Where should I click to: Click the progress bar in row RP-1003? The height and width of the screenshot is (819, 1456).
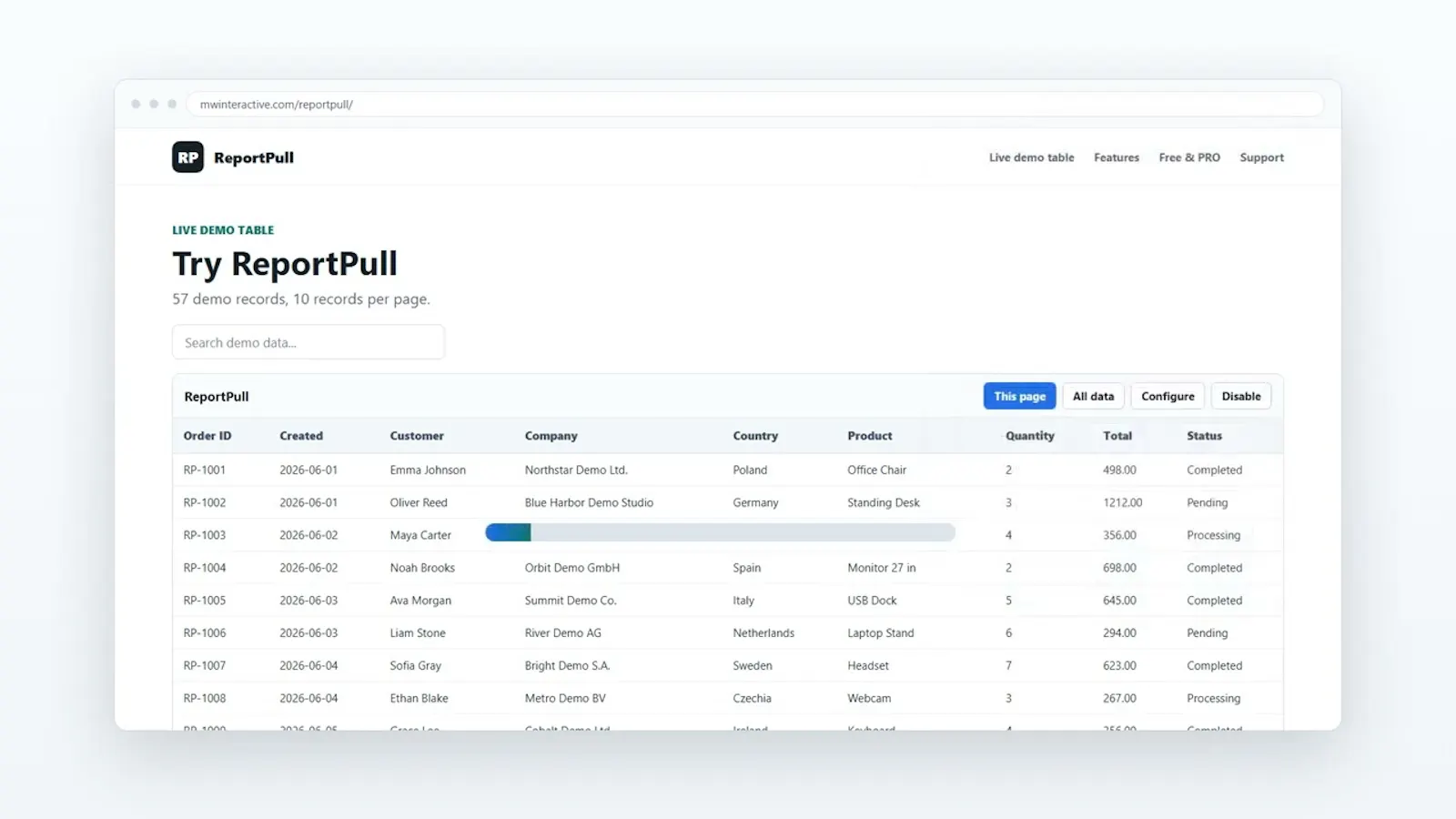(x=720, y=533)
